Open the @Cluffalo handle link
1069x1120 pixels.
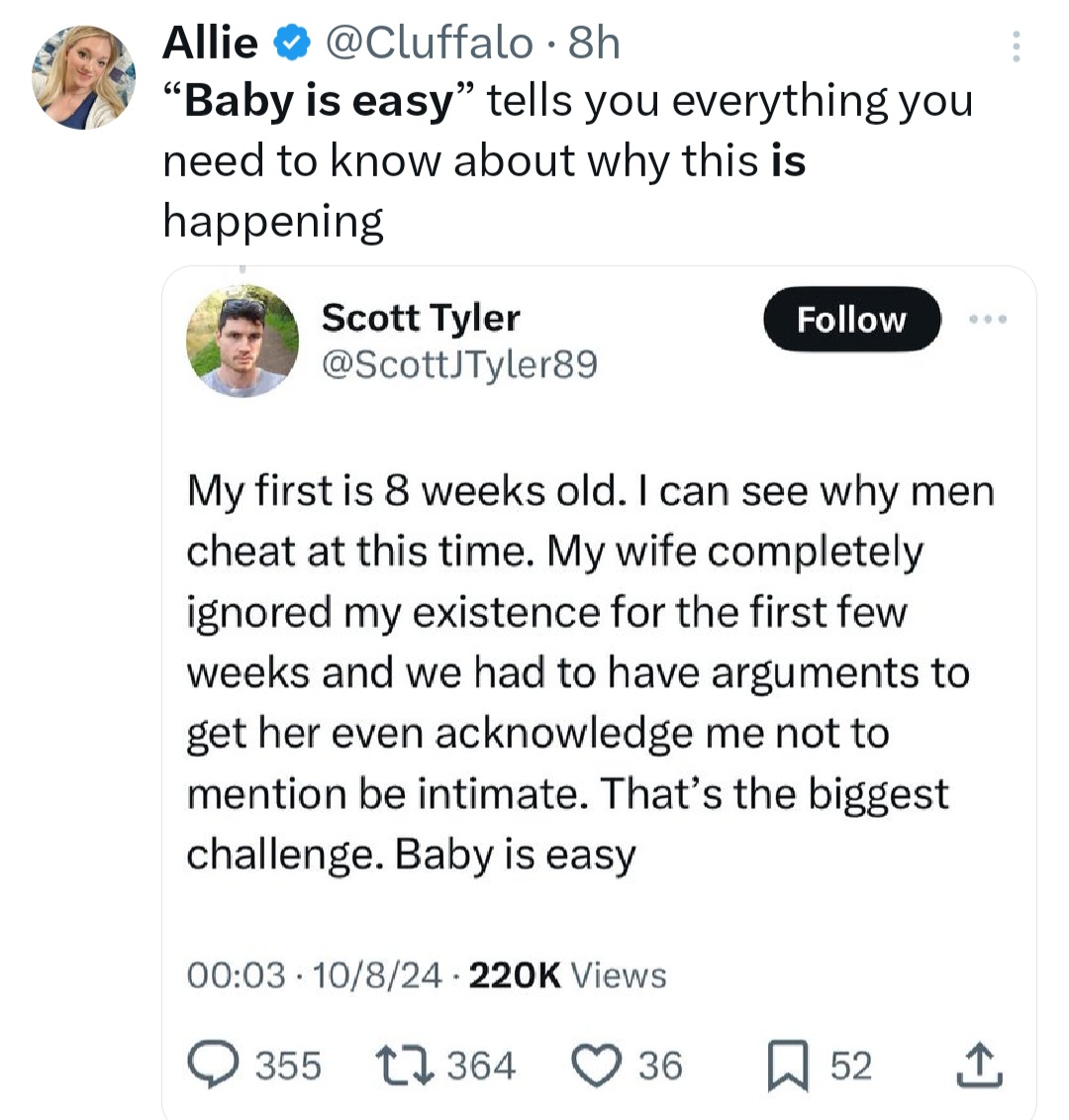429,44
